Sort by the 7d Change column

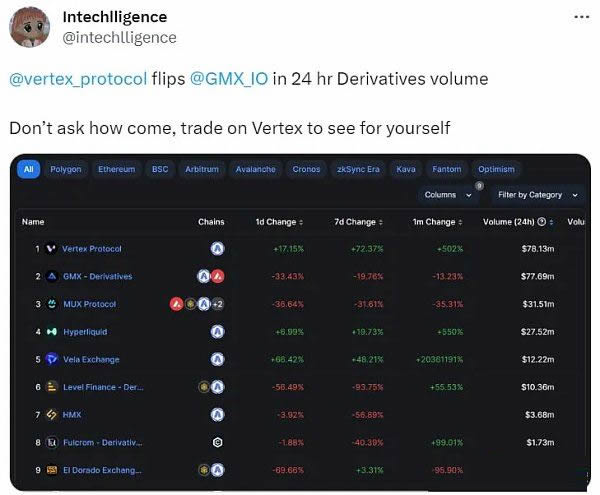(359, 222)
